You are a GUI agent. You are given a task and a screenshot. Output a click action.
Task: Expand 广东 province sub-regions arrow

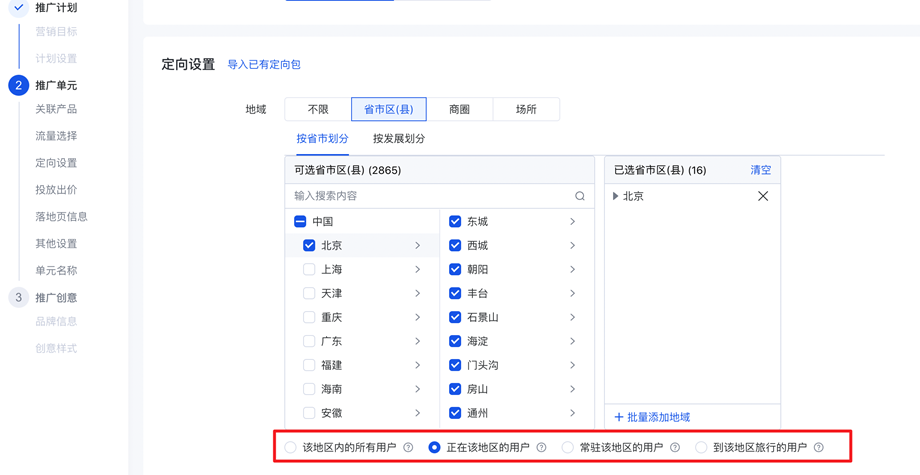pos(418,341)
